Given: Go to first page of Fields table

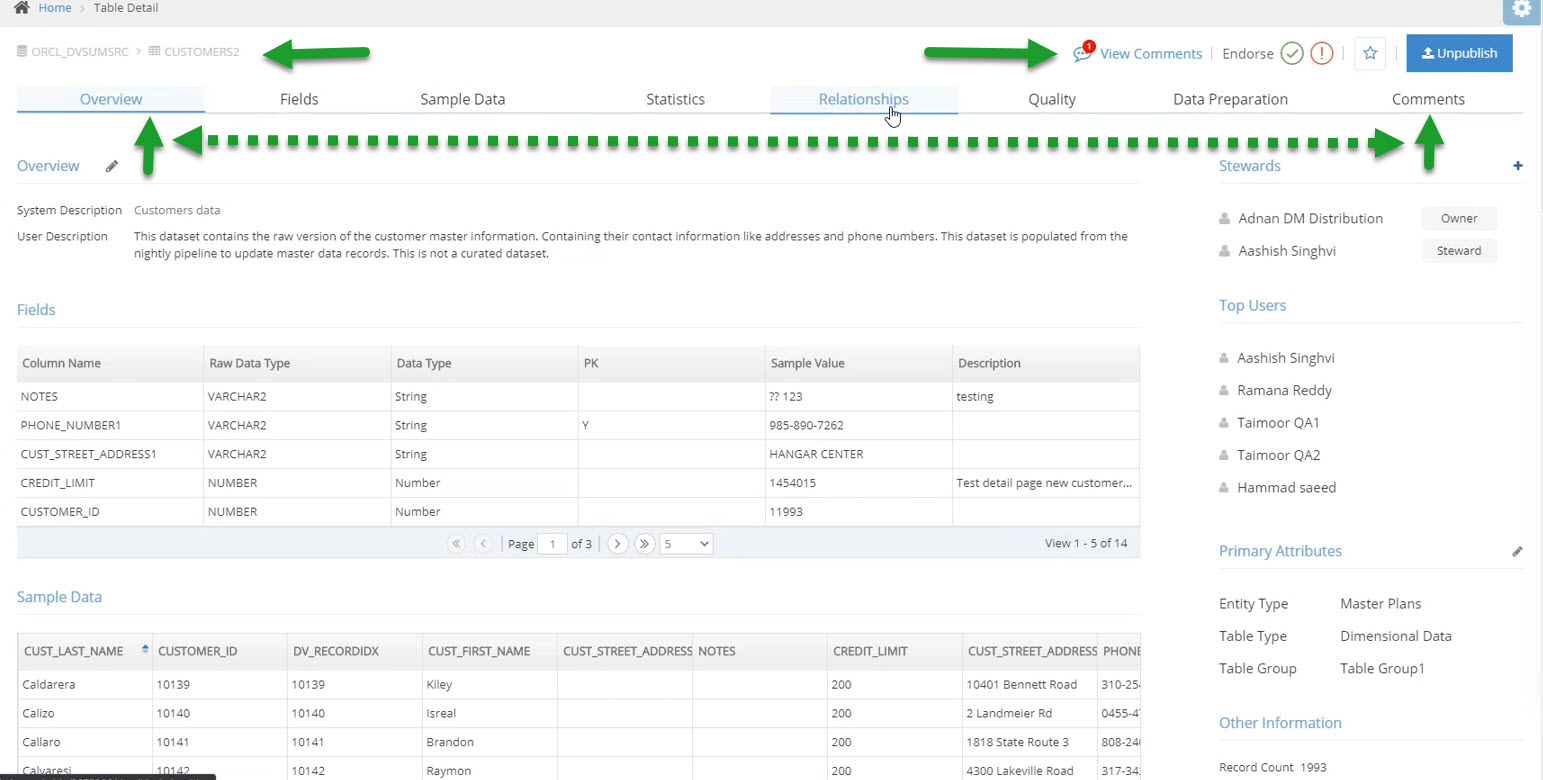Looking at the screenshot, I should point(457,544).
